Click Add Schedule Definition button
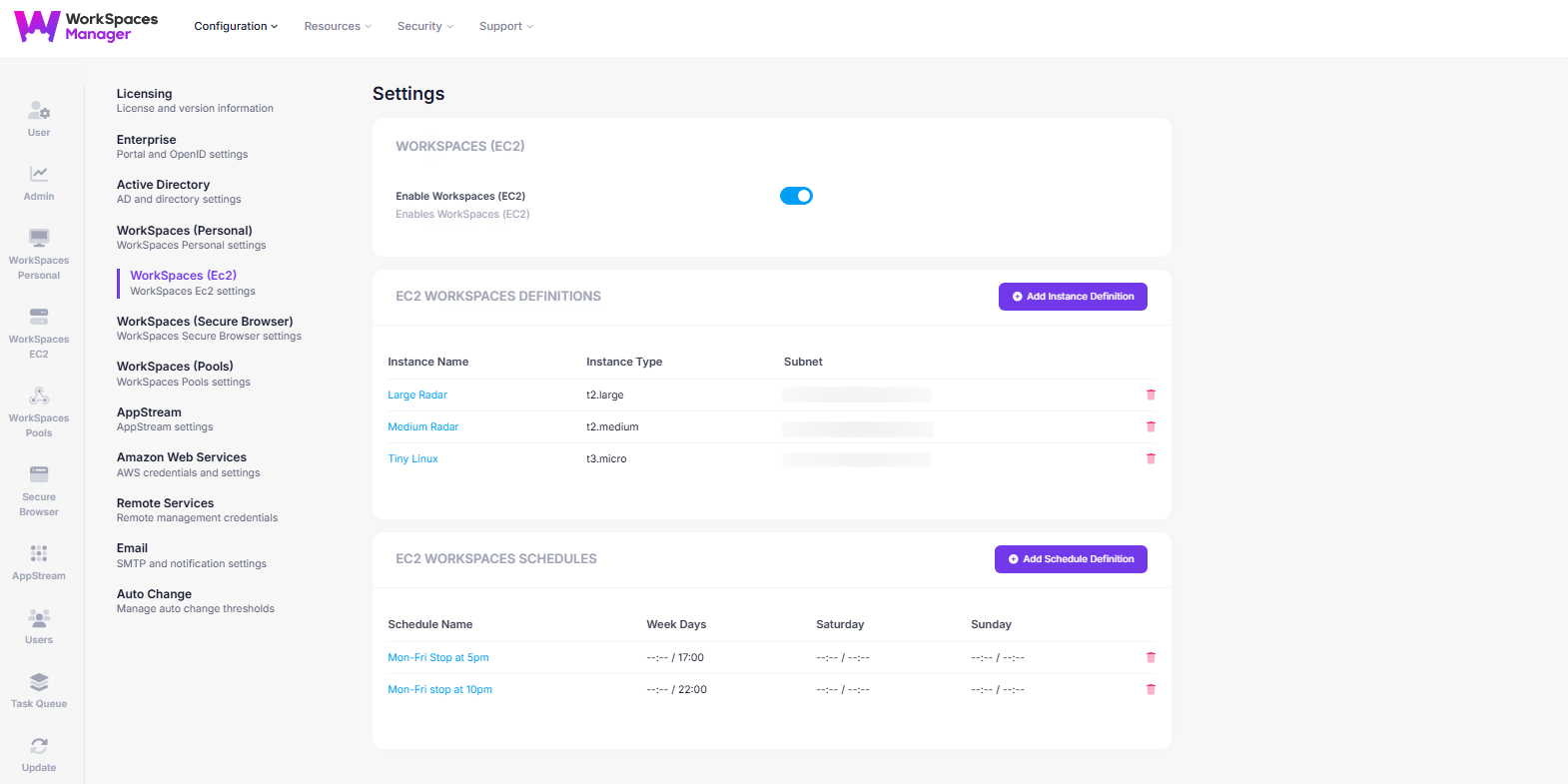Viewport: 1568px width, 784px height. point(1071,559)
